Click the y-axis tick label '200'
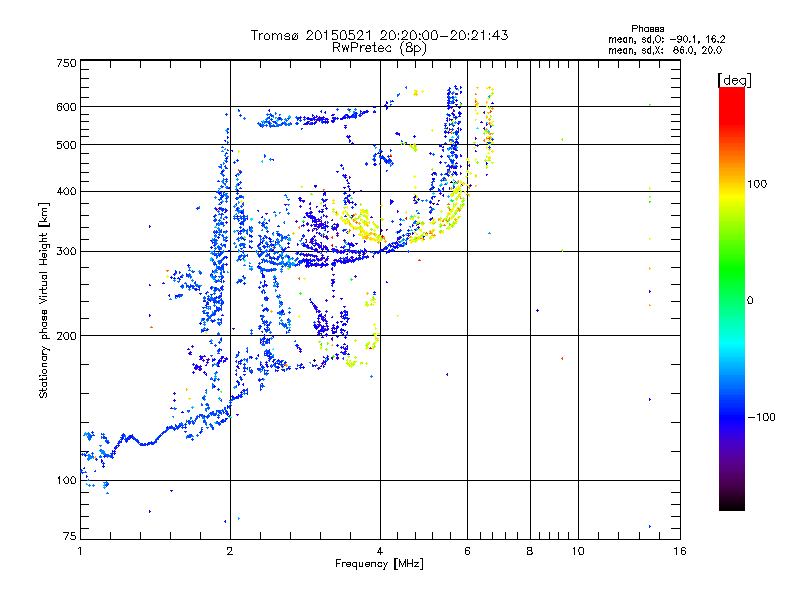 tap(66, 336)
